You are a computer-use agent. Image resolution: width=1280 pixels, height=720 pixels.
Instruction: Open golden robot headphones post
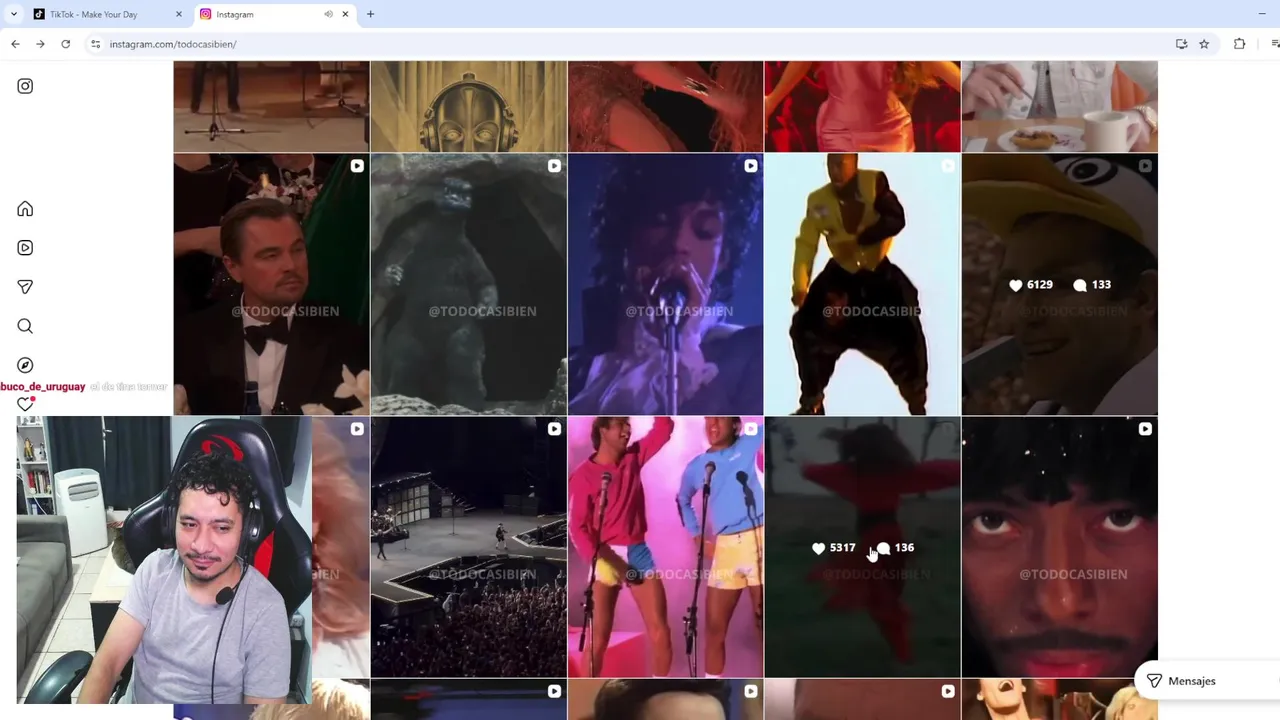click(468, 106)
